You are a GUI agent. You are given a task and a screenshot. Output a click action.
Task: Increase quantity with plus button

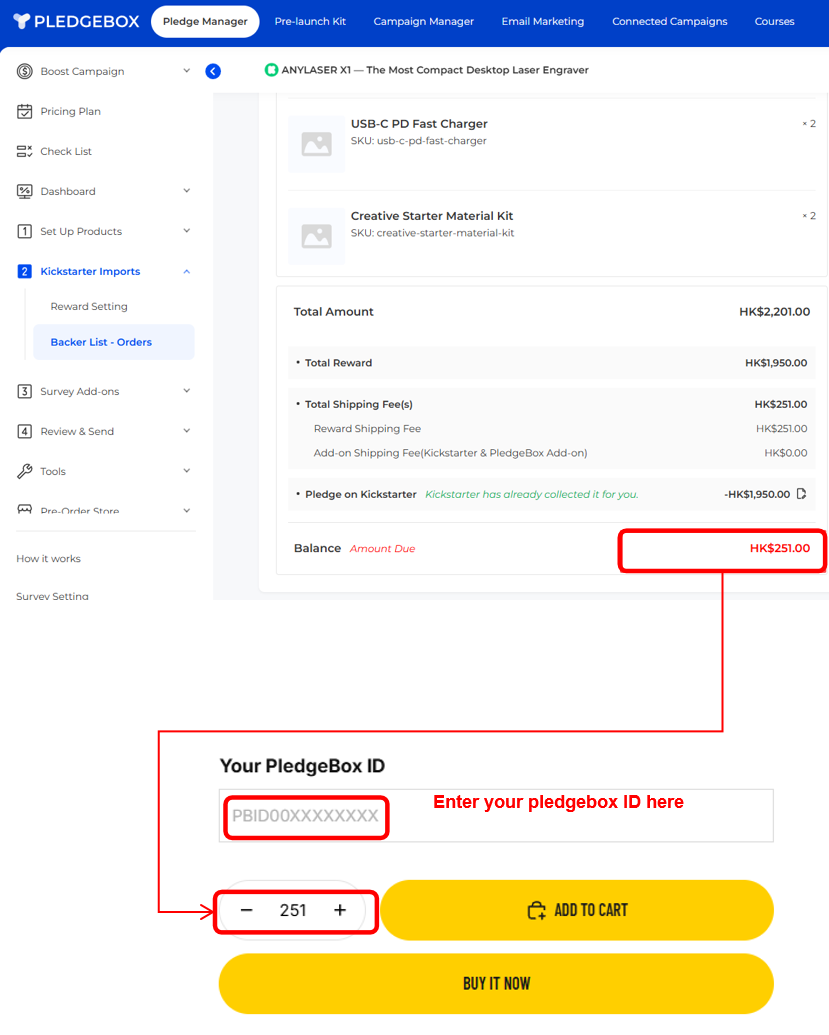340,910
